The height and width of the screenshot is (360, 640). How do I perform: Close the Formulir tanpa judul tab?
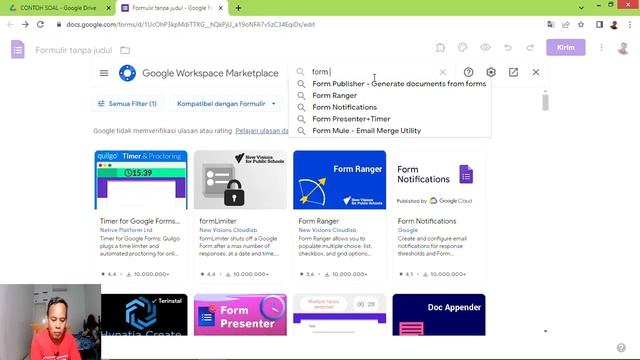[221, 8]
